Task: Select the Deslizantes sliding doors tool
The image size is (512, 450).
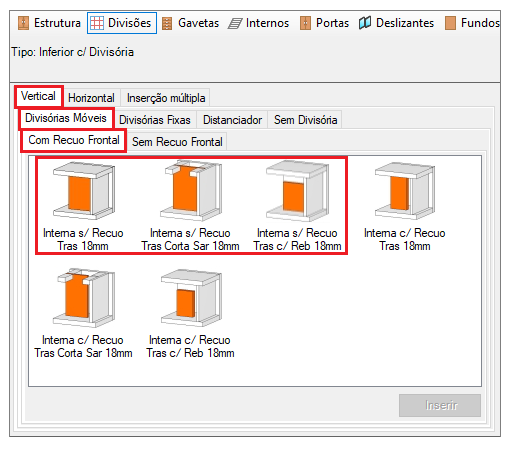Action: [396, 23]
